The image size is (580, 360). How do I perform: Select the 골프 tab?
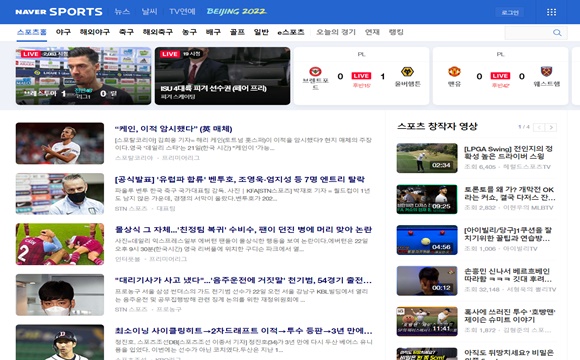[237, 32]
